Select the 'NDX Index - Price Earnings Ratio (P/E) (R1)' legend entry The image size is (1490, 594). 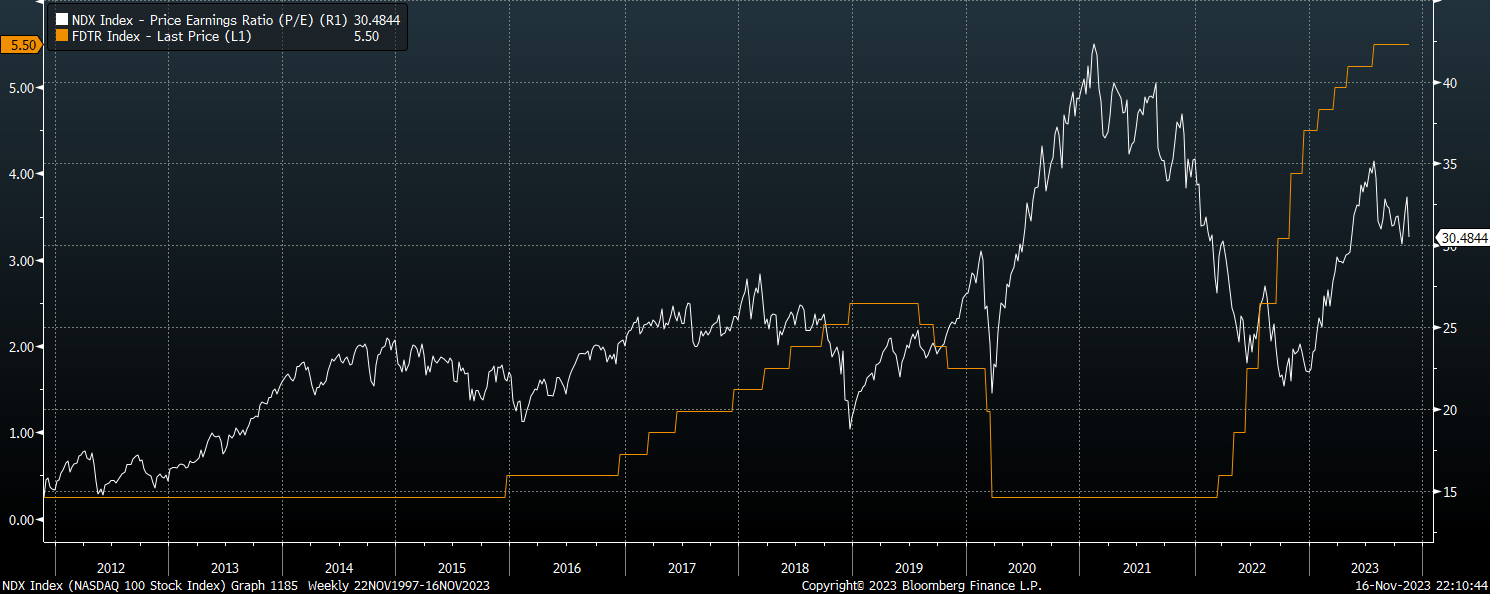tap(211, 19)
